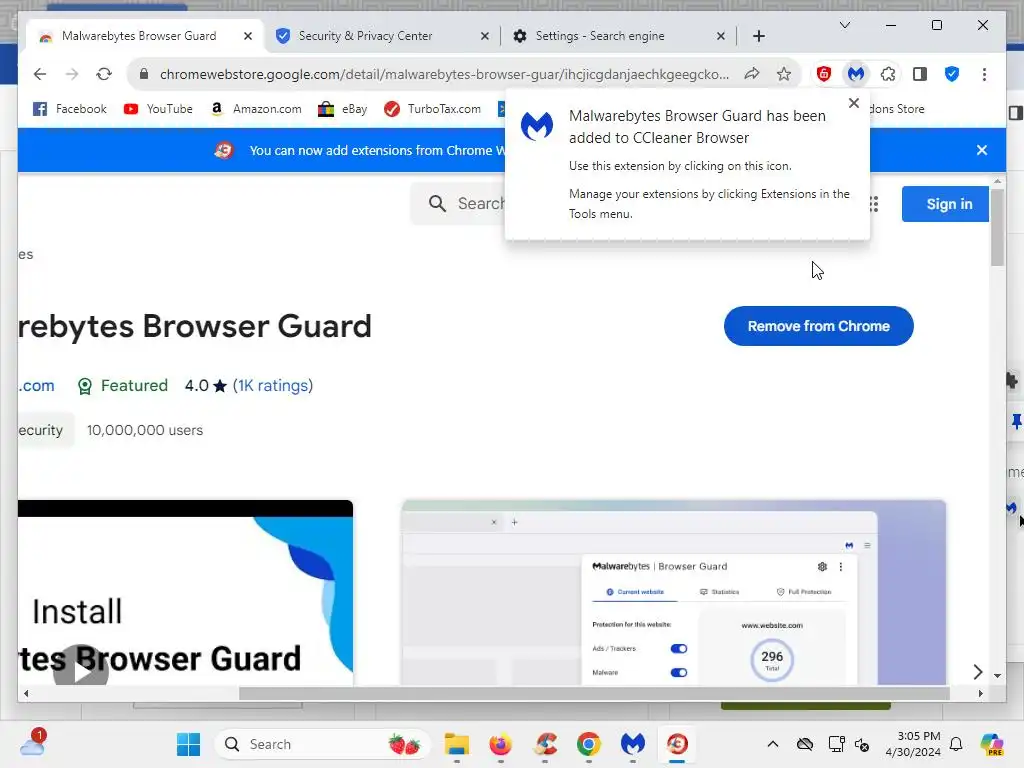This screenshot has height=768, width=1024.
Task: Click the forward navigation arrow
Action: click(72, 74)
